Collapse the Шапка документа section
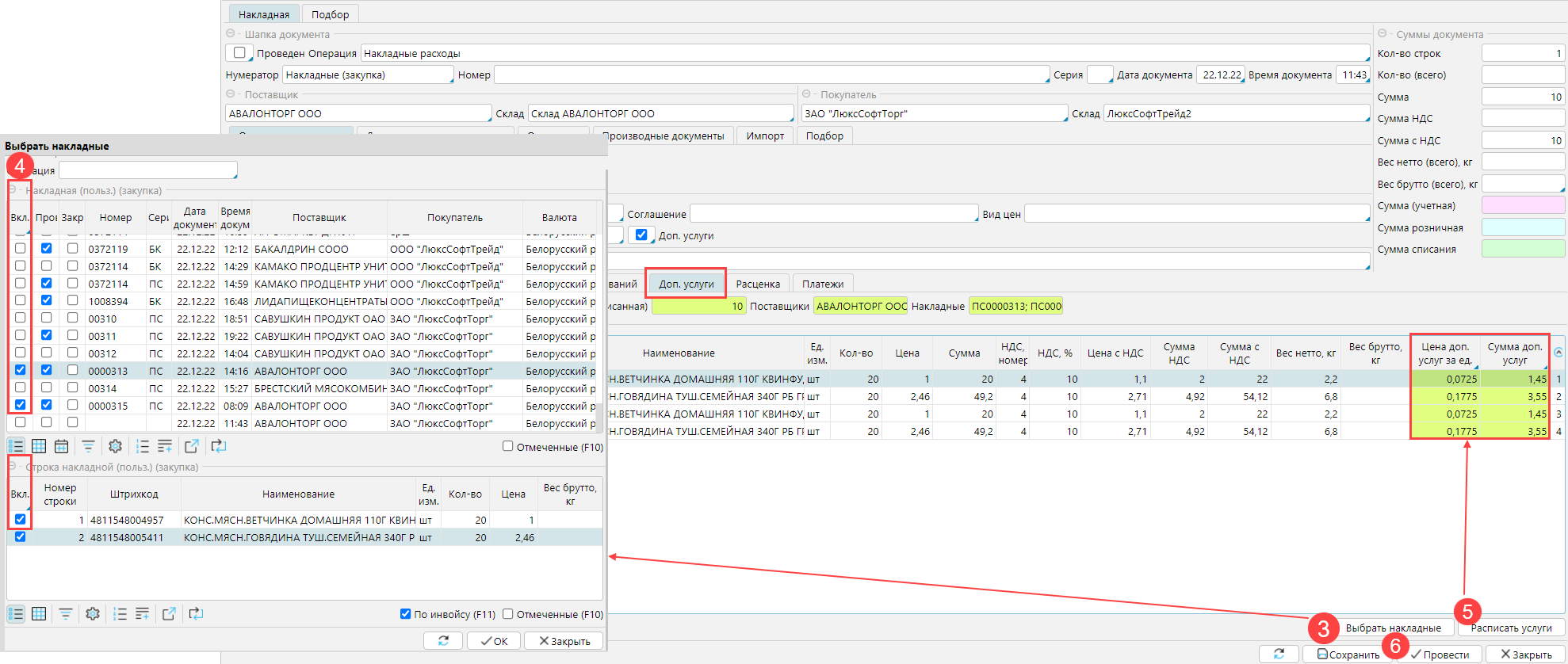 (231, 34)
